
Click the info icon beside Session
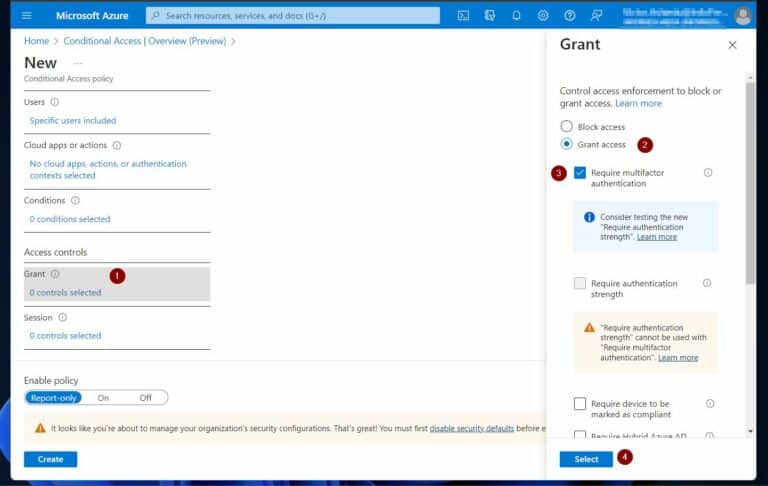tap(63, 317)
